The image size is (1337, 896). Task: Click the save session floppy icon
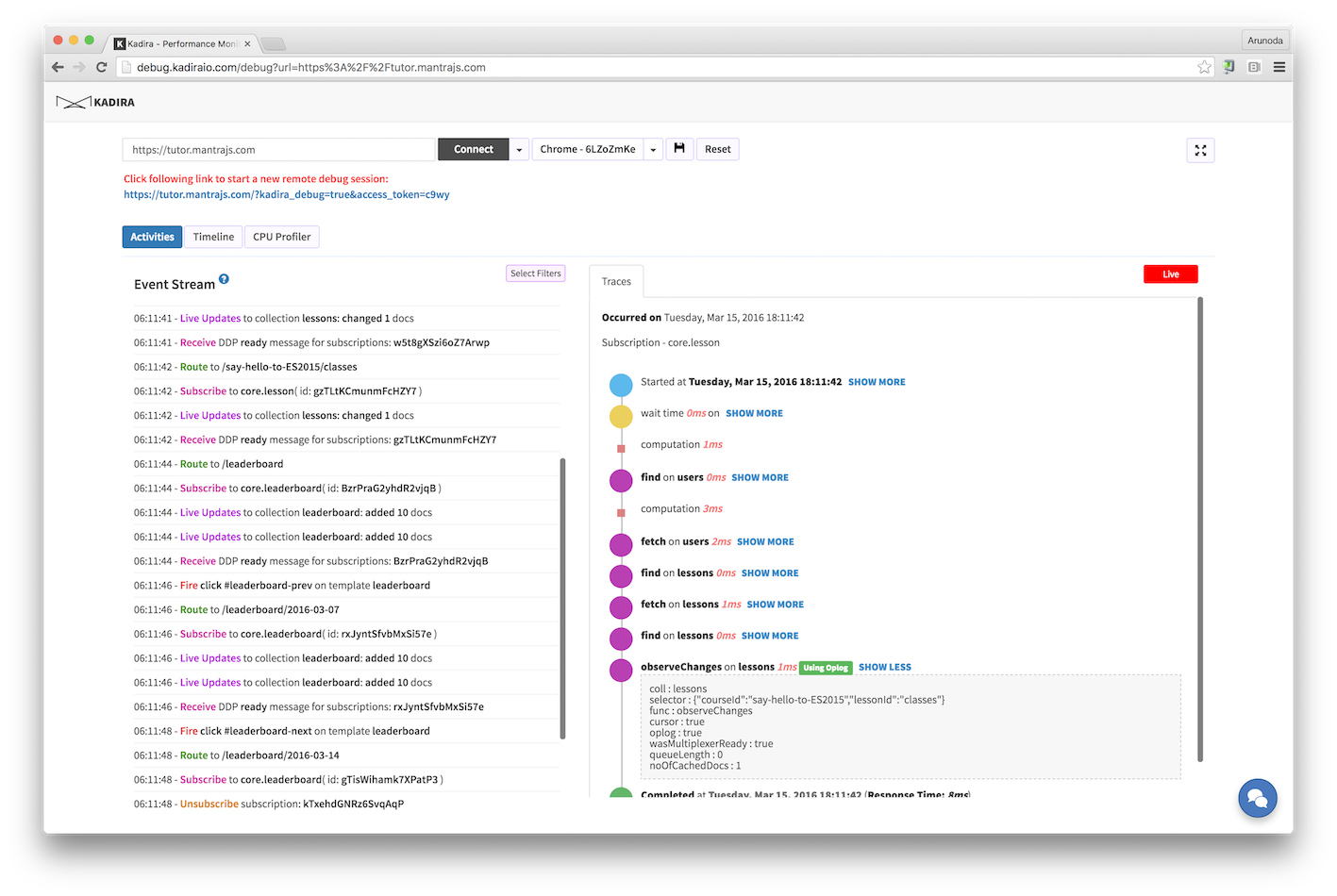coord(679,149)
